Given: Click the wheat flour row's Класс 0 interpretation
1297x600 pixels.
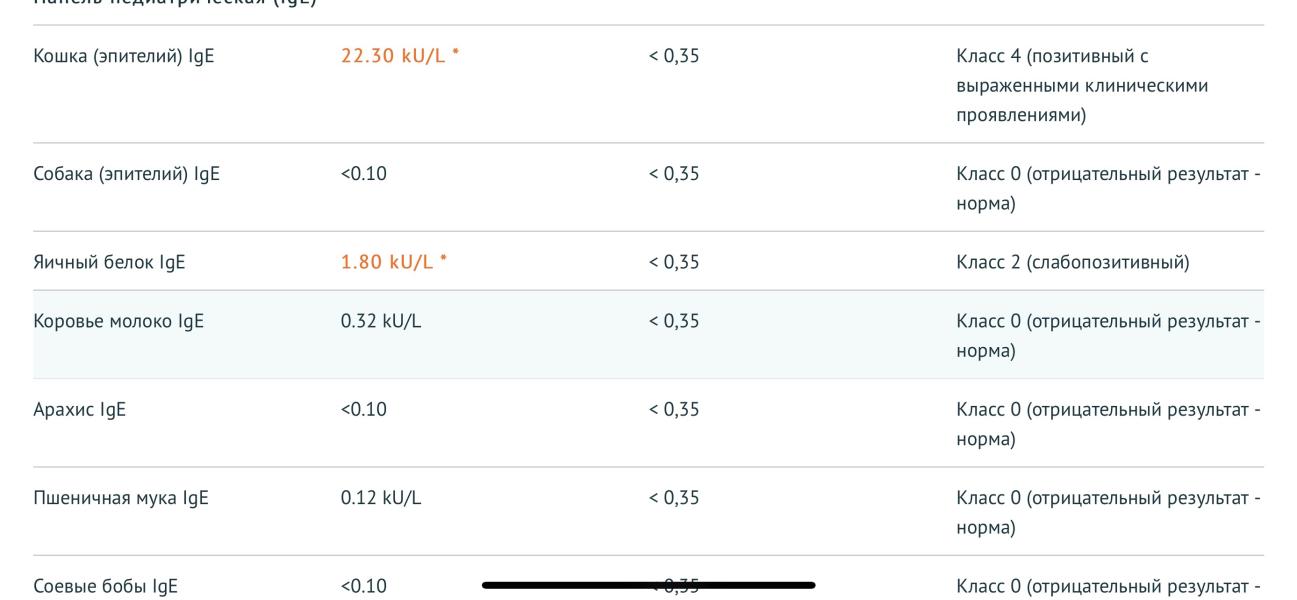Looking at the screenshot, I should tap(1108, 513).
